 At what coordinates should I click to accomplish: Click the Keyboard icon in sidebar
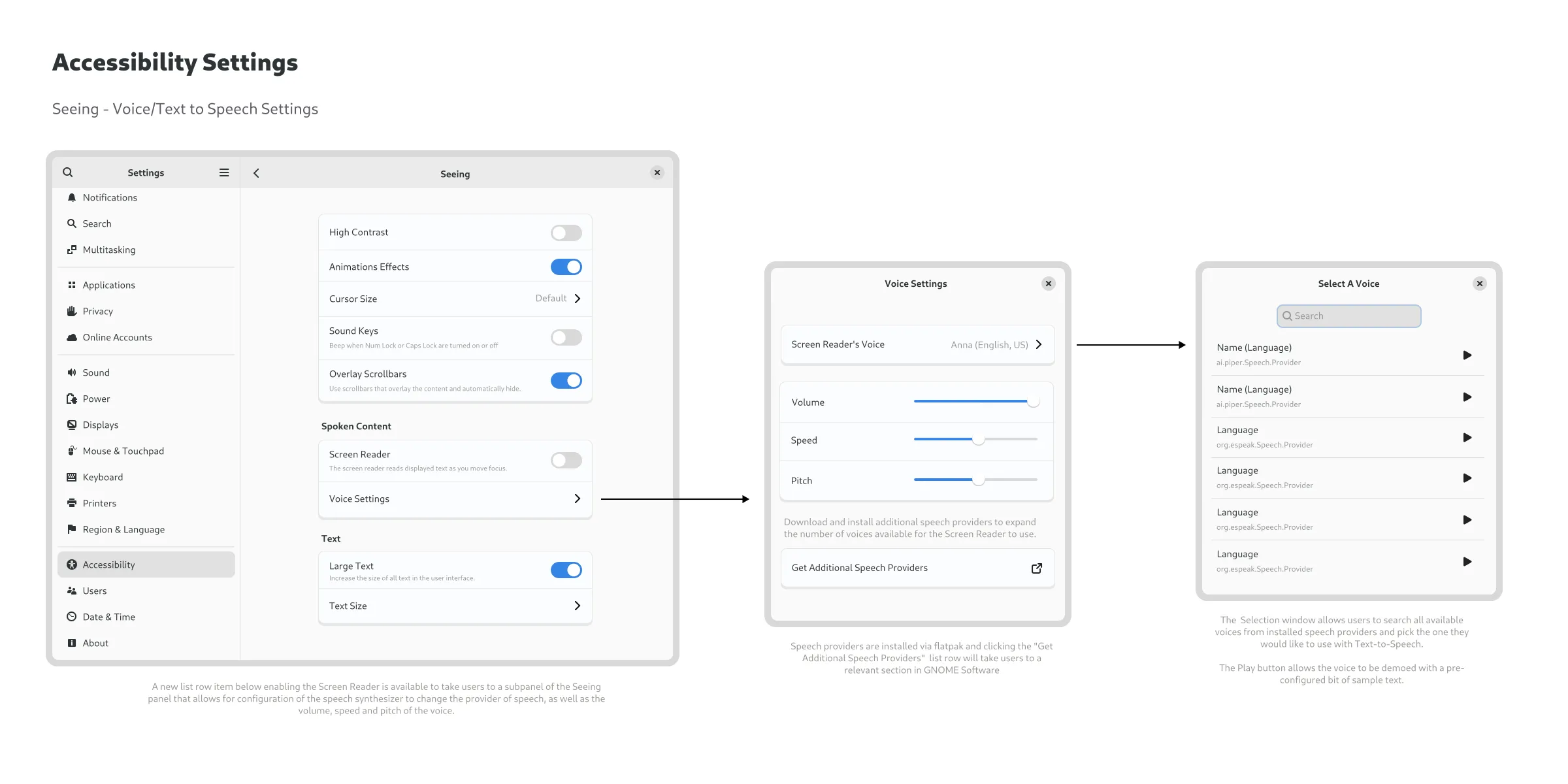[72, 477]
